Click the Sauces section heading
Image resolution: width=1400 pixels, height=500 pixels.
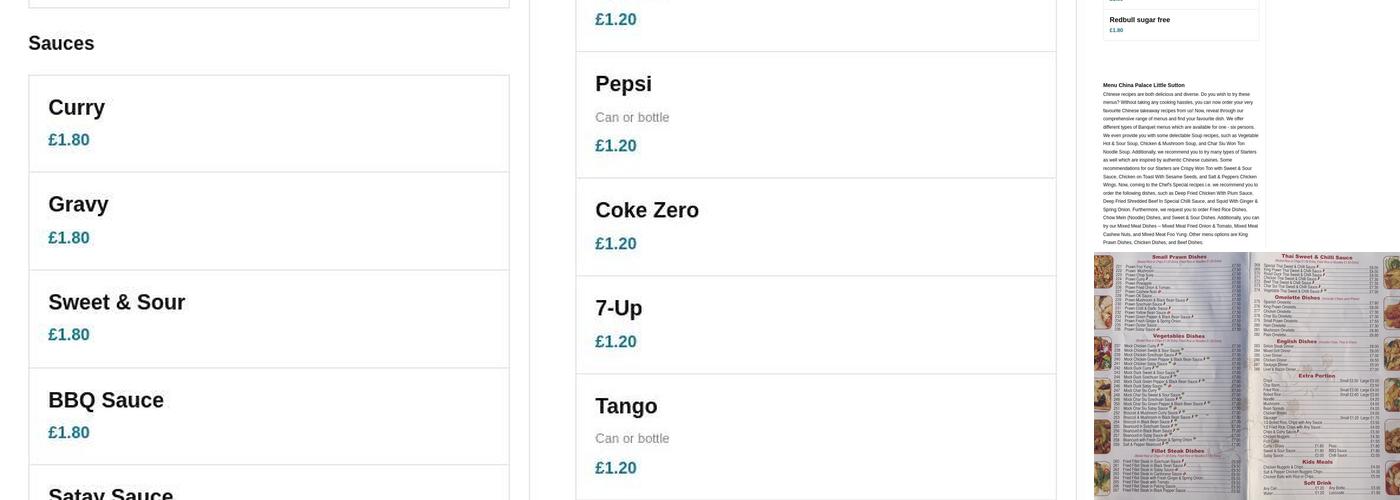click(x=61, y=43)
